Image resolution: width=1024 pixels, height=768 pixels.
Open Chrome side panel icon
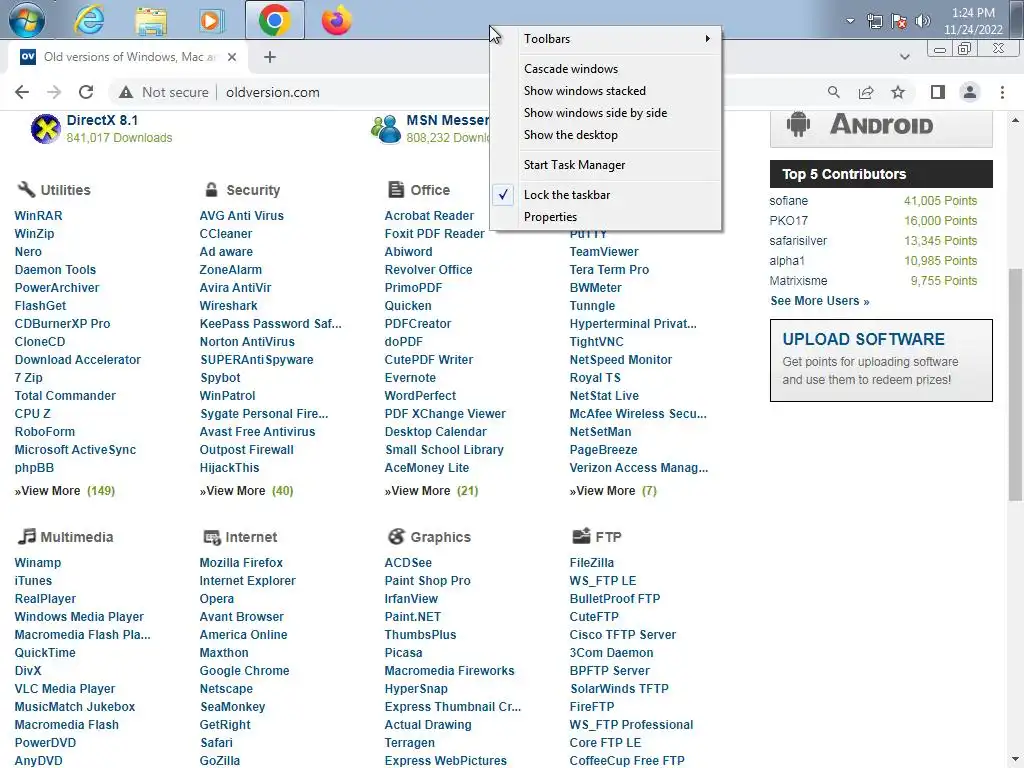pyautogui.click(x=938, y=92)
